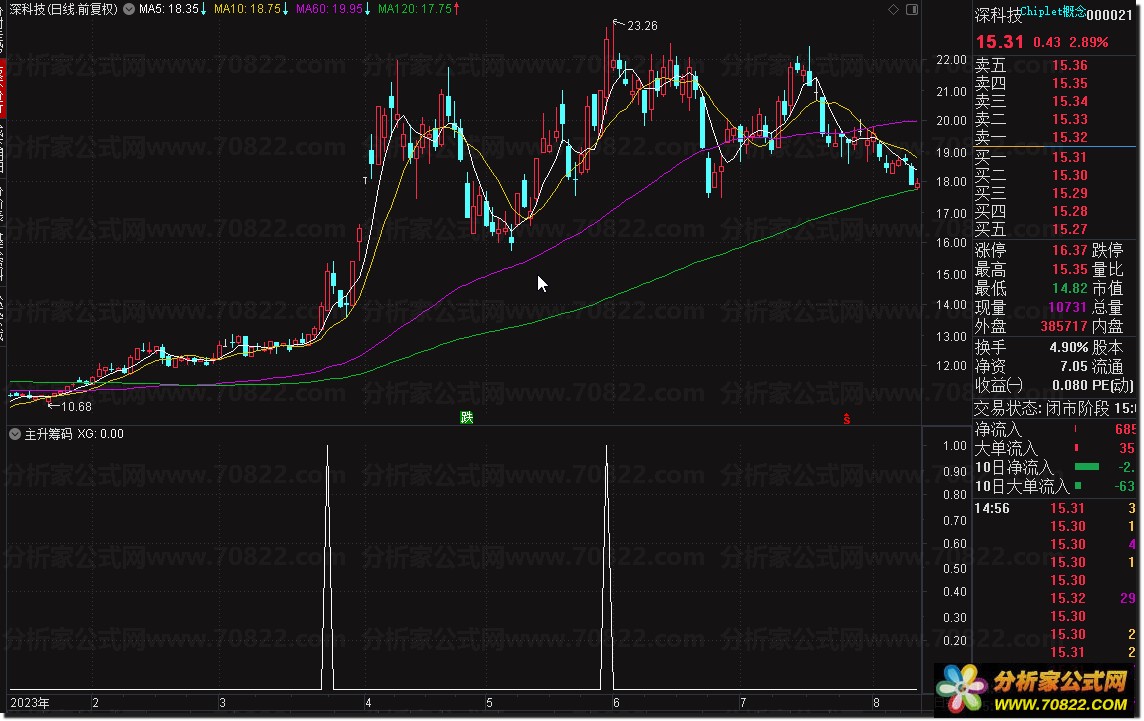Click month 6 on the time axis
Screen dimensions: 1144x721
(x=617, y=703)
